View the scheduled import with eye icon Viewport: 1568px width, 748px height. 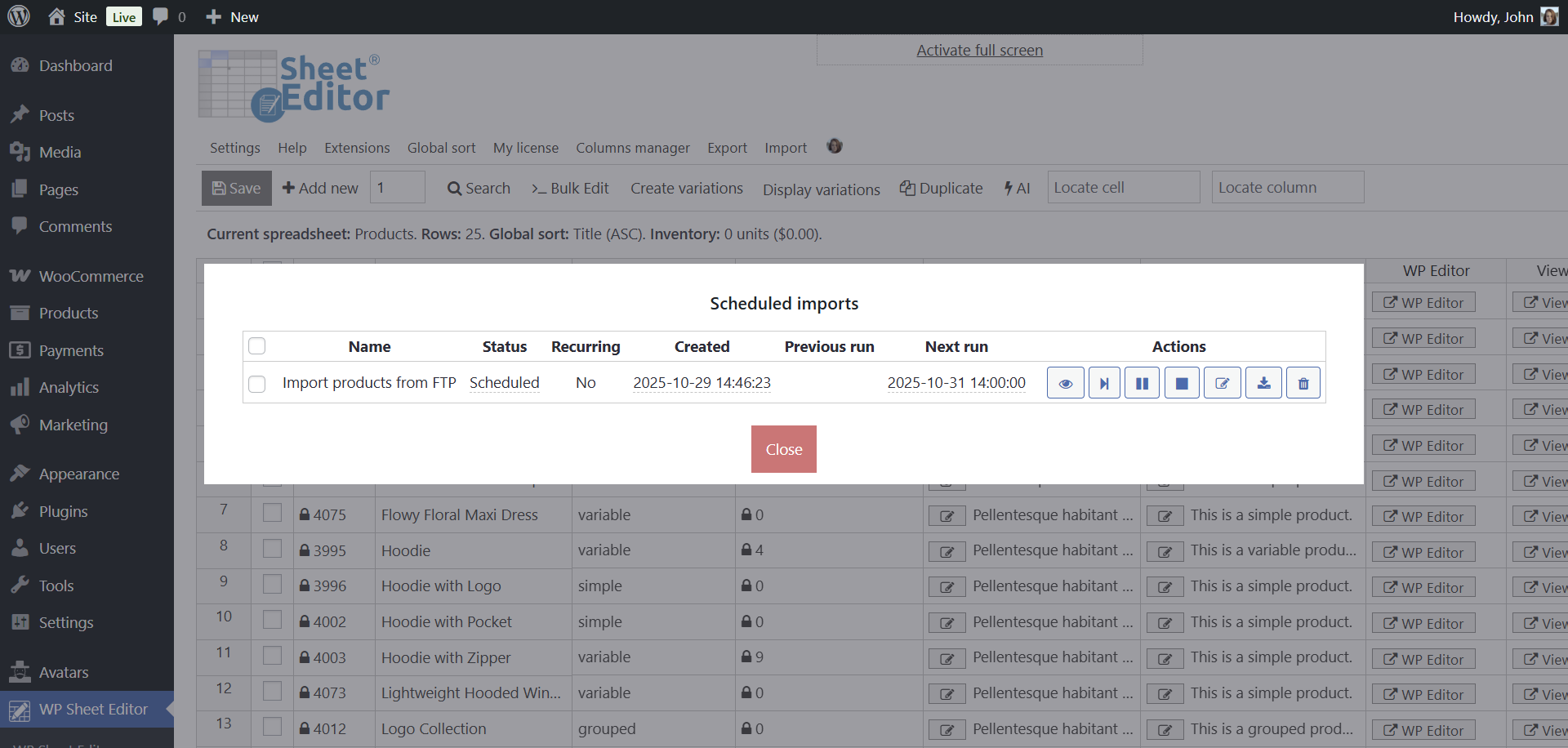click(1065, 383)
